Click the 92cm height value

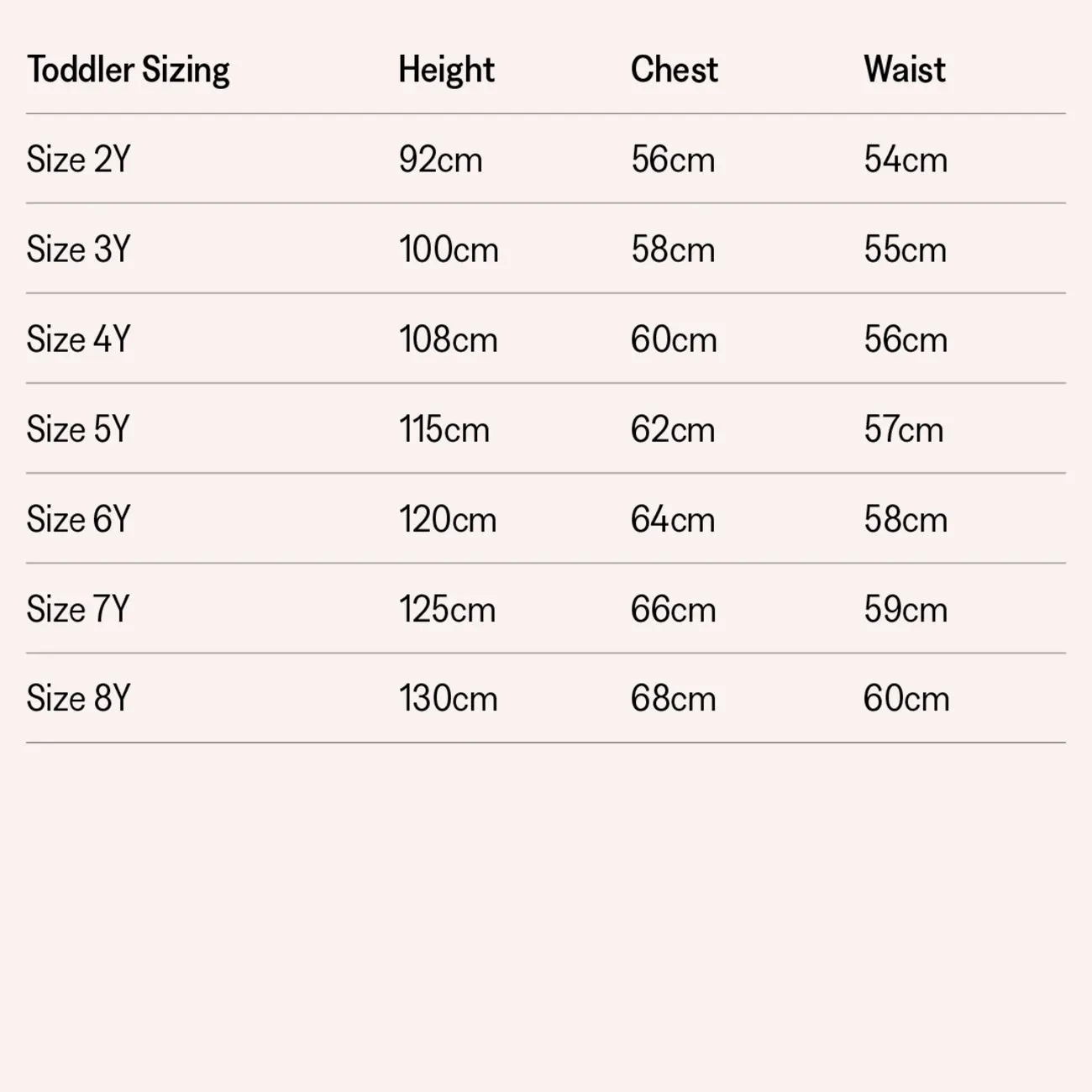coord(440,160)
